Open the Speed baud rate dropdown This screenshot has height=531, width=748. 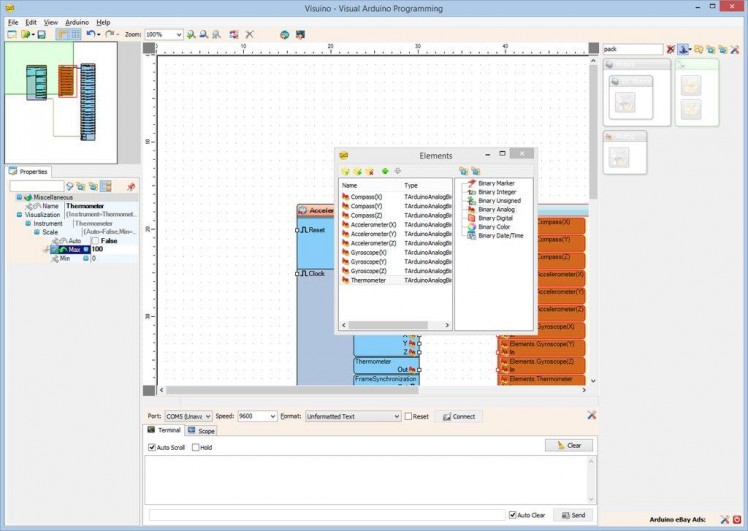point(272,416)
